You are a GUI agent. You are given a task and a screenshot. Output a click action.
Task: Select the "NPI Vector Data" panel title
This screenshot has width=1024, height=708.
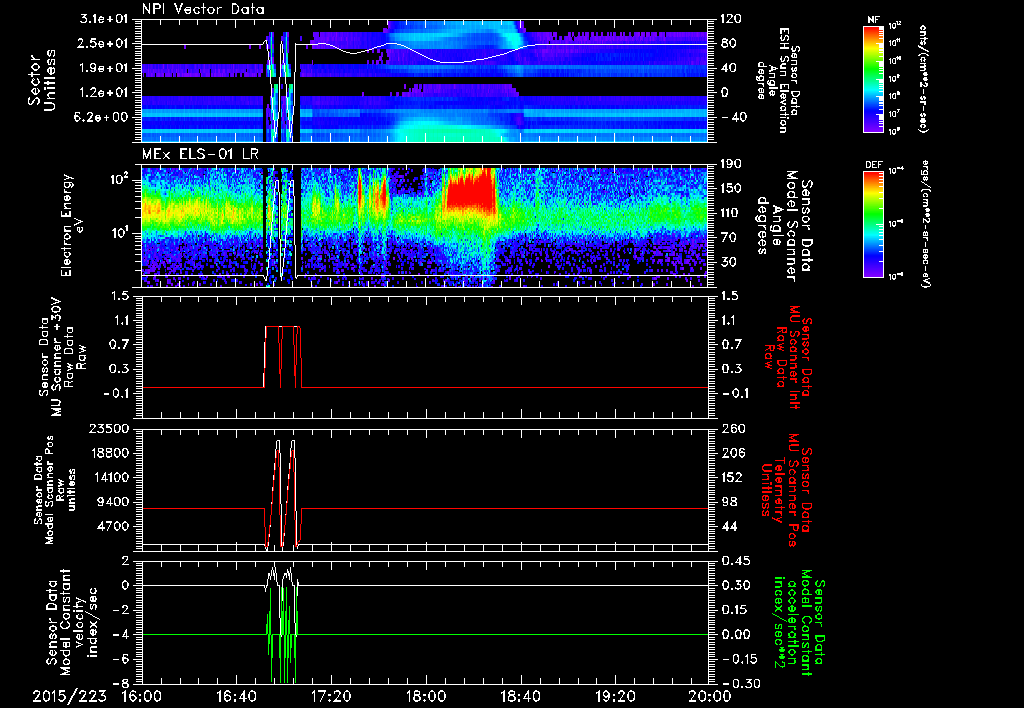point(203,9)
